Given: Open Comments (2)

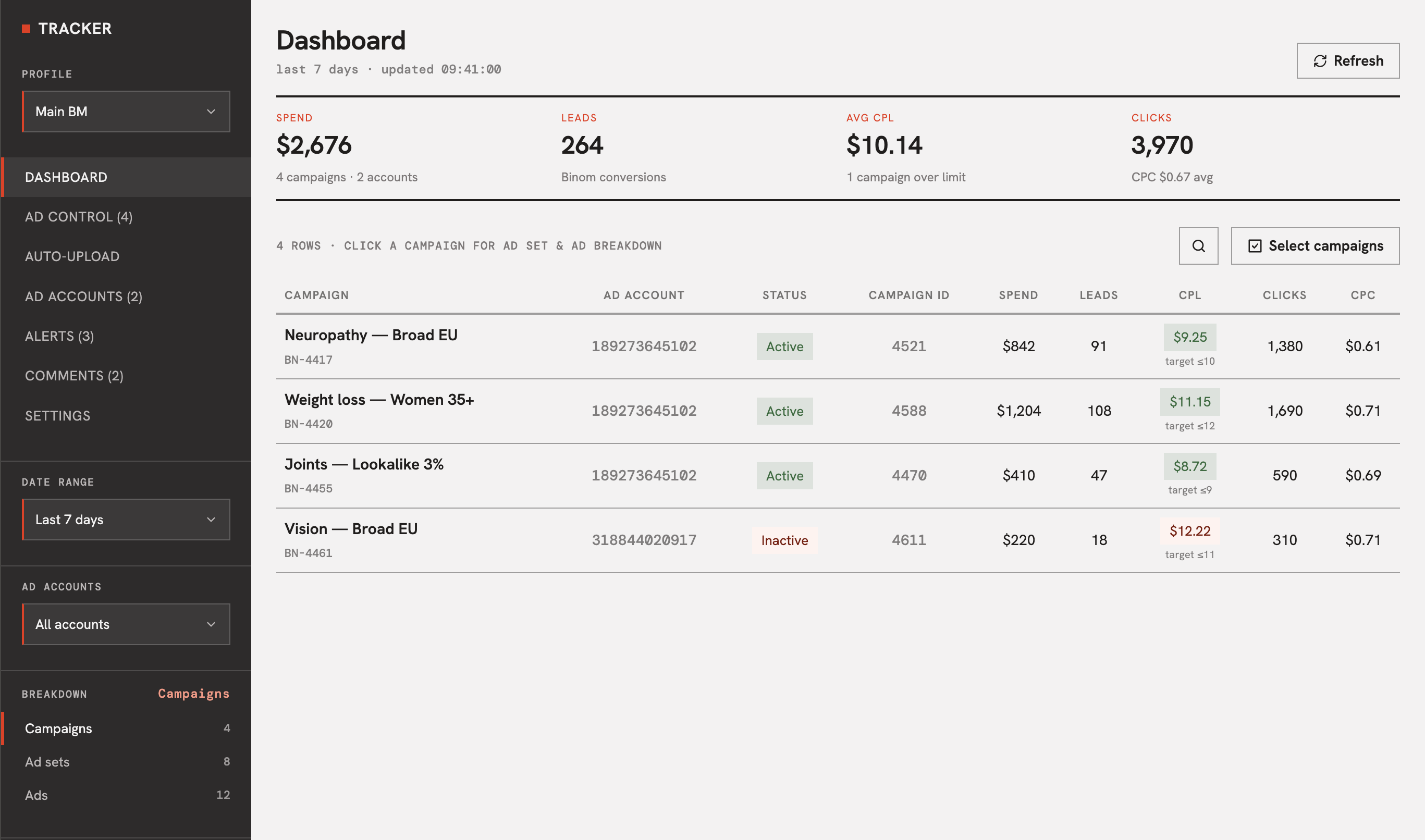Looking at the screenshot, I should [x=126, y=375].
